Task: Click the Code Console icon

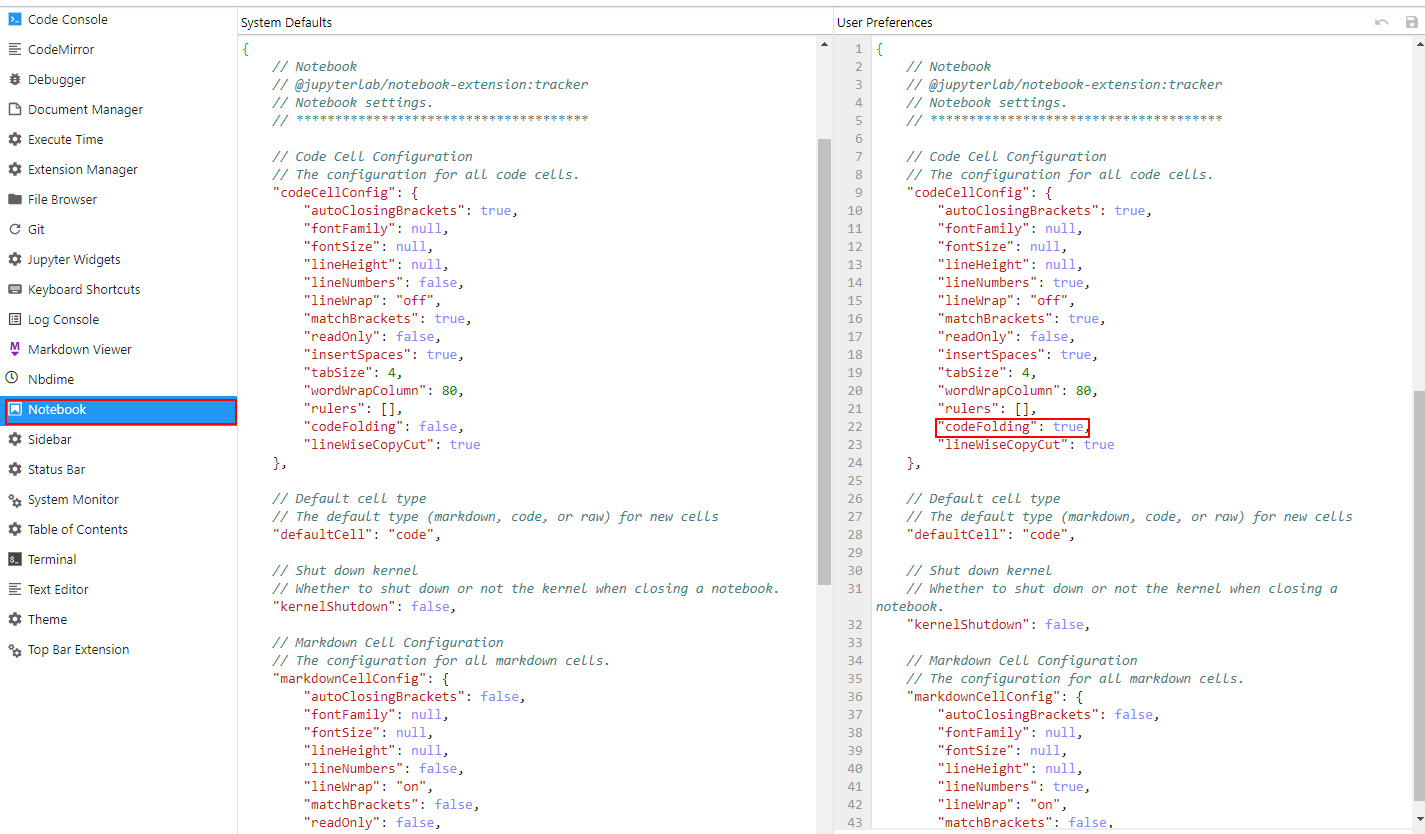Action: pyautogui.click(x=17, y=19)
